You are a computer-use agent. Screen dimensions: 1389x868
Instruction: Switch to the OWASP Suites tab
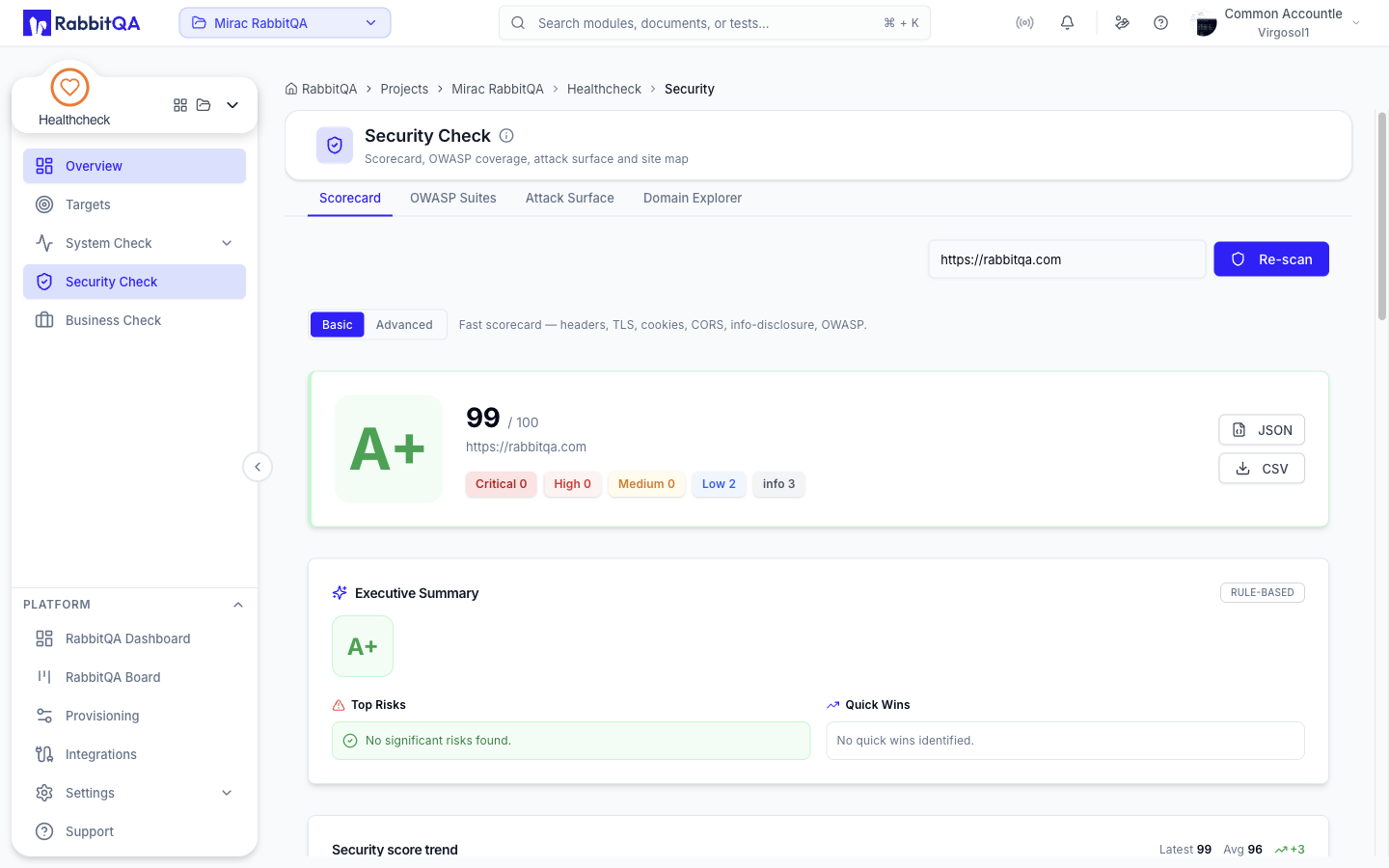(453, 198)
